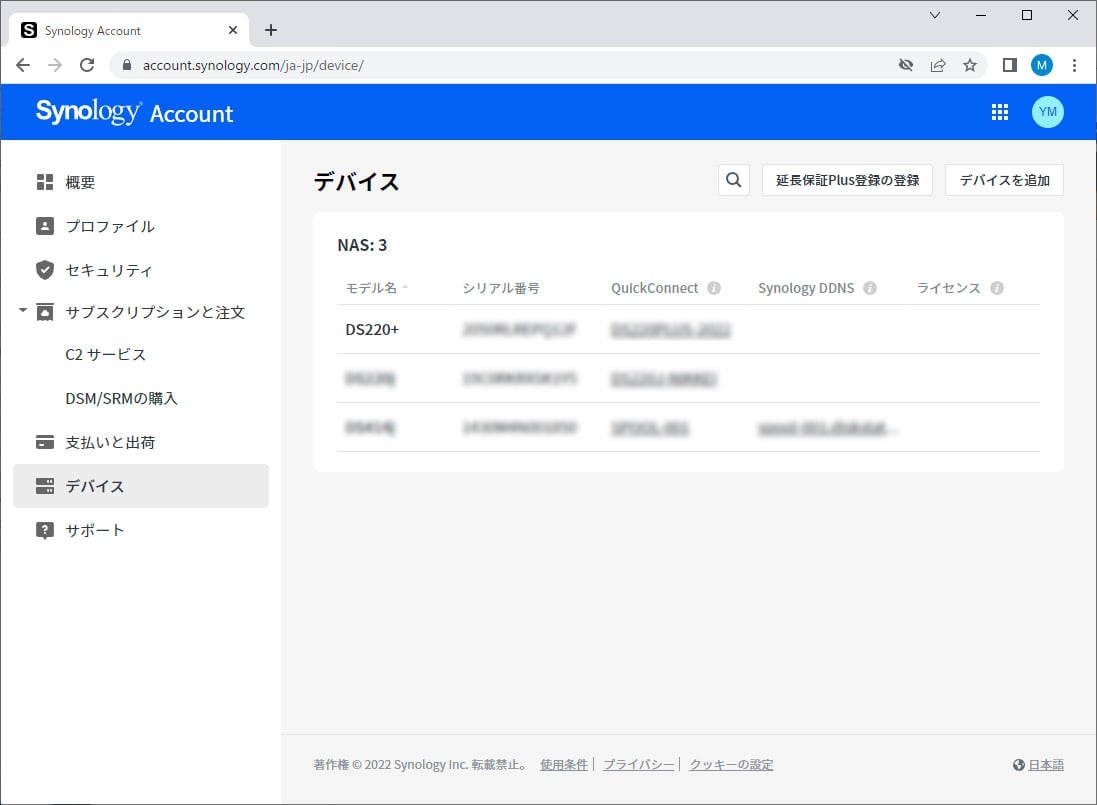Open プライバシー footer link
1097x805 pixels.
pos(638,764)
